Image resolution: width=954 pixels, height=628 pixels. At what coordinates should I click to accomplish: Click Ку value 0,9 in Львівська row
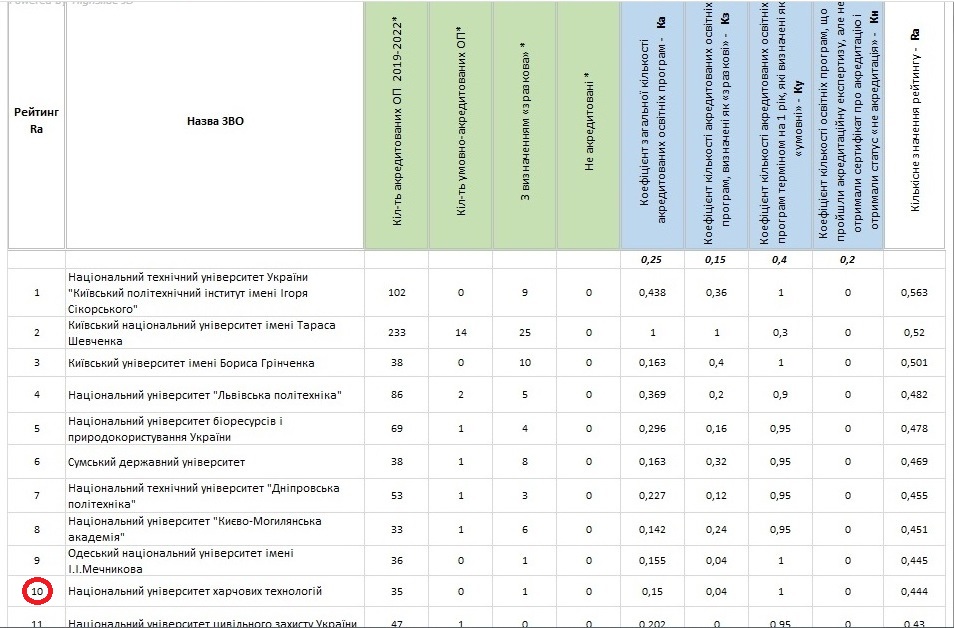click(781, 394)
